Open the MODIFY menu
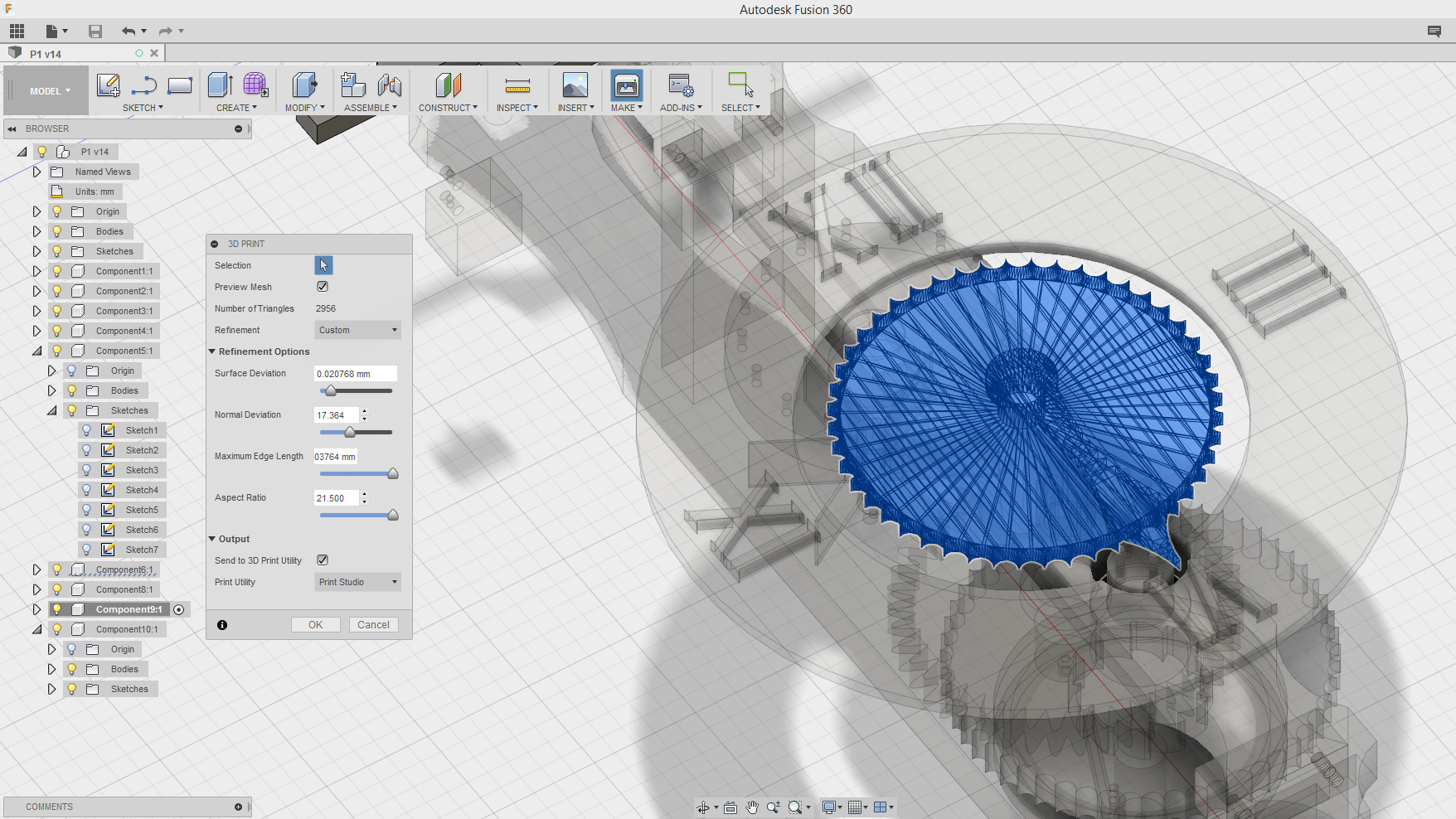The height and width of the screenshot is (819, 1456). [x=305, y=108]
